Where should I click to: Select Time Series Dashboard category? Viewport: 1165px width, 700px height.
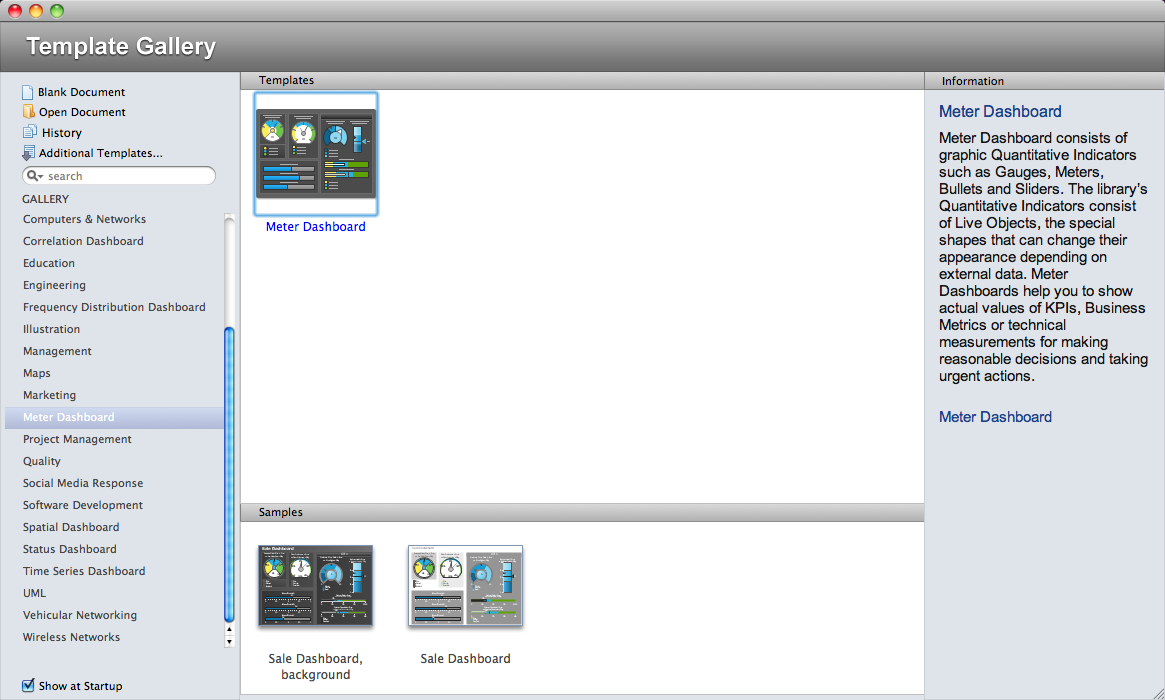click(84, 571)
